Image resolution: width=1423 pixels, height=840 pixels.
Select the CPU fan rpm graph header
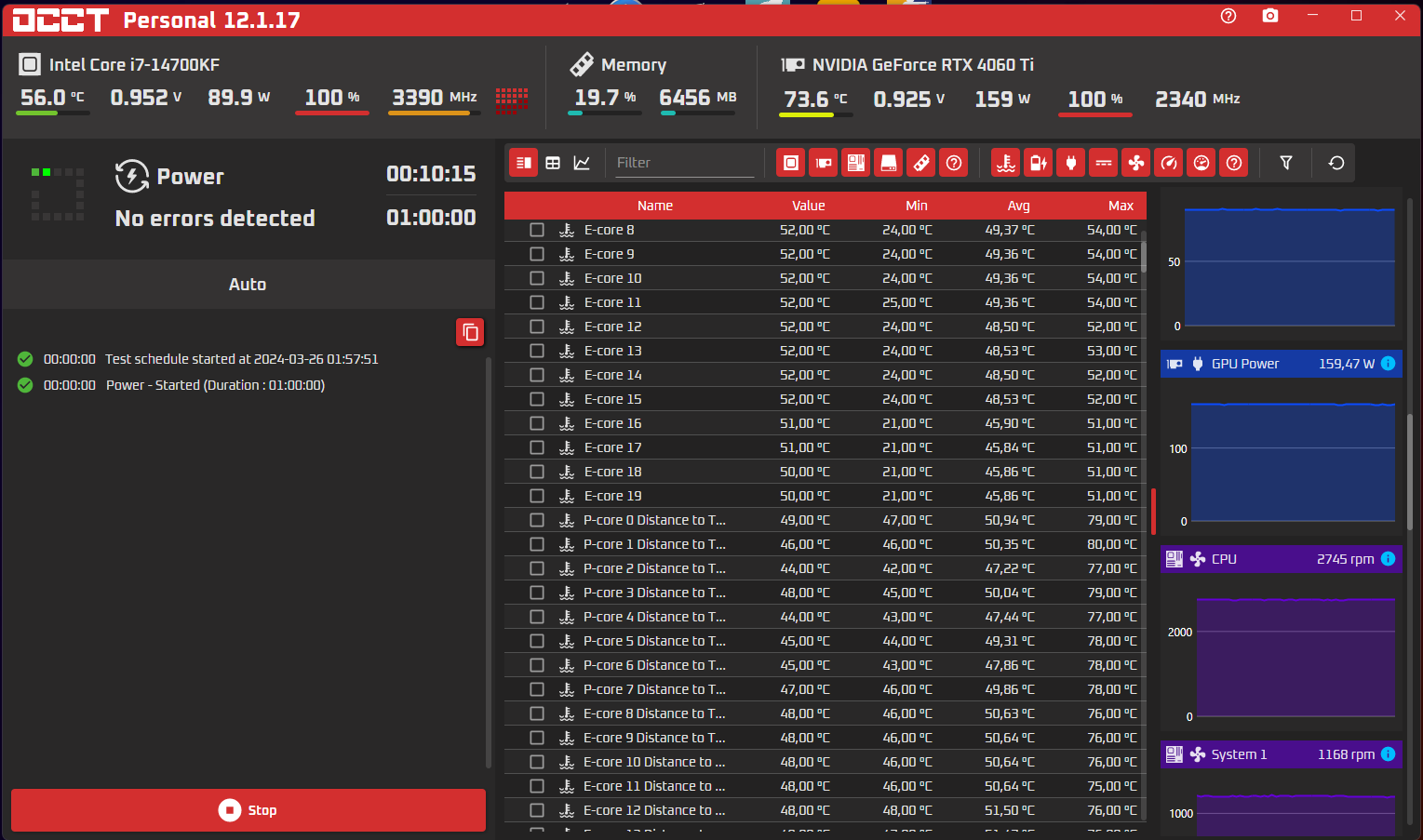click(x=1282, y=559)
